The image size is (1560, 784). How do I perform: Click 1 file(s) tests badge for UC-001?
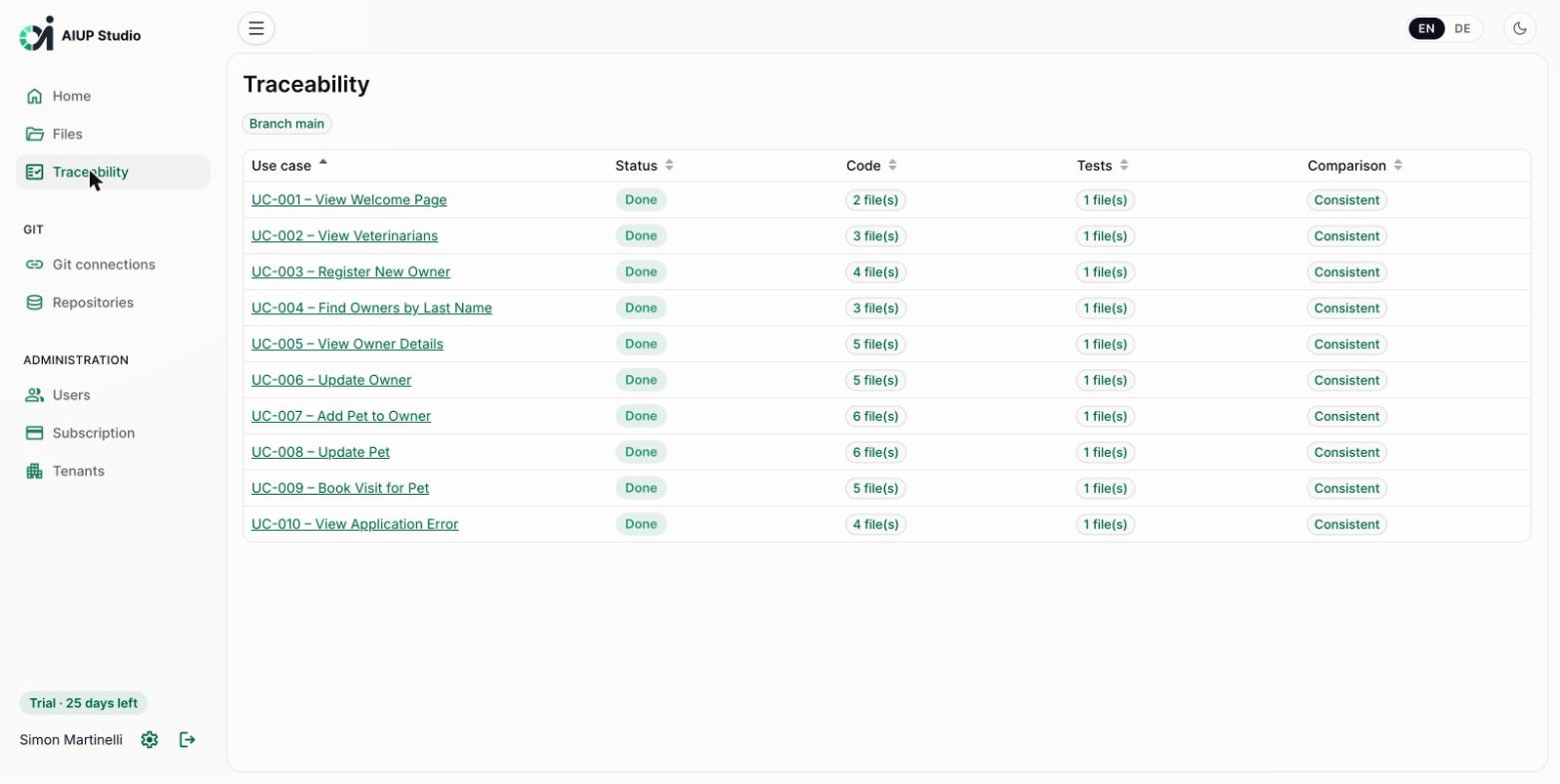pos(1106,200)
